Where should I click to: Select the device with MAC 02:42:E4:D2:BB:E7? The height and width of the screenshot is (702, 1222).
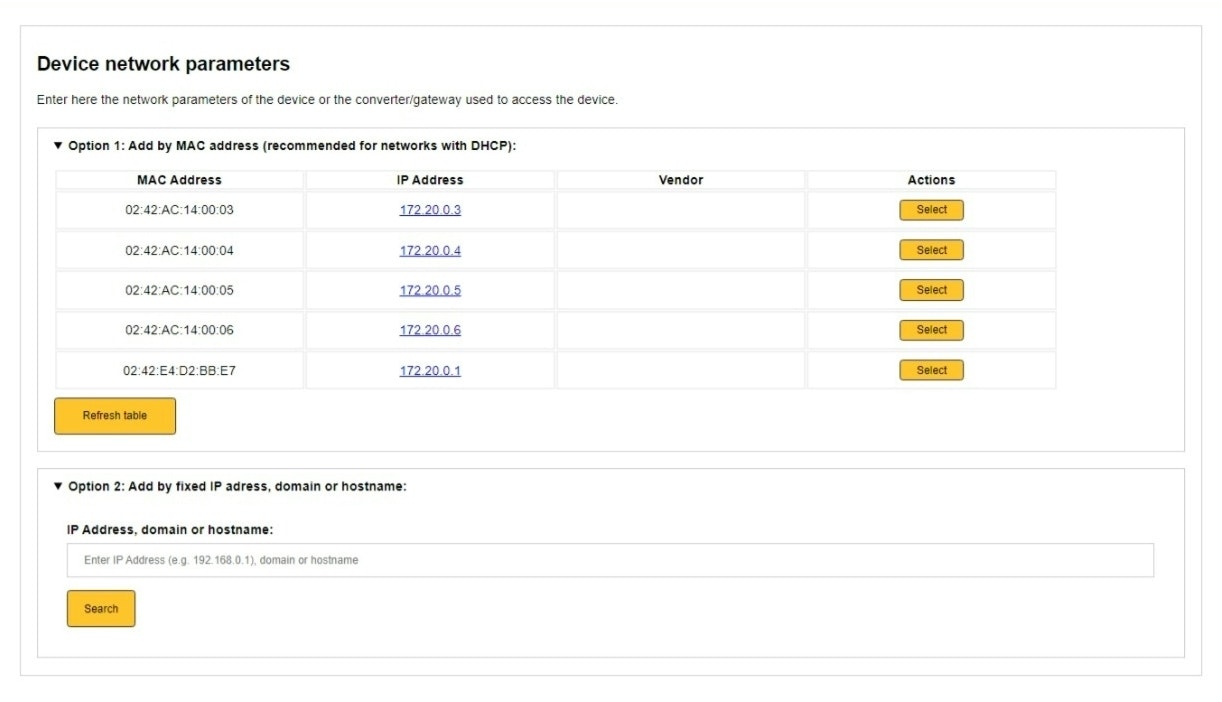[x=931, y=371]
